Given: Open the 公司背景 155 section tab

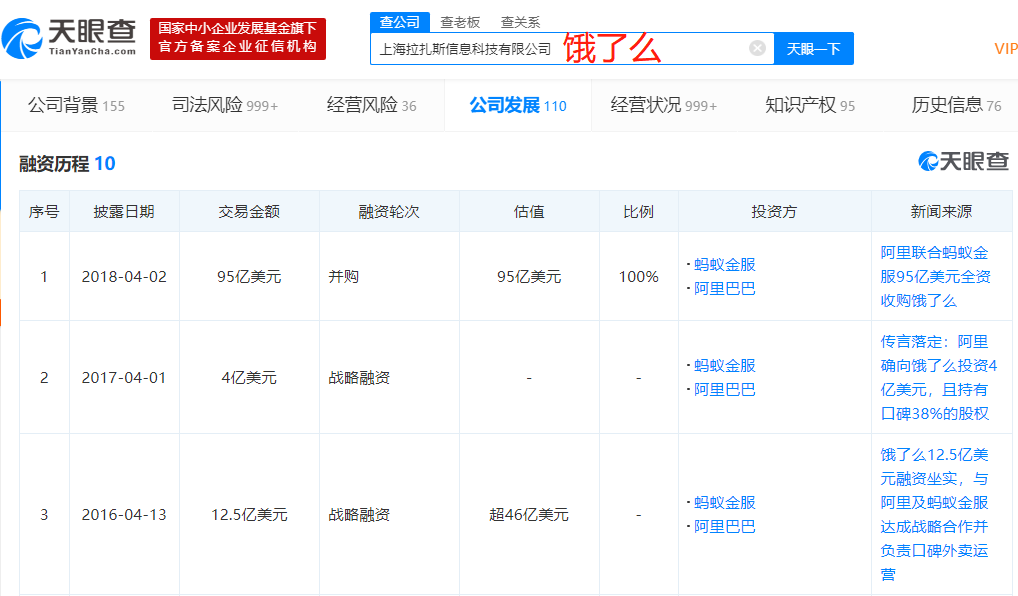Looking at the screenshot, I should click(x=76, y=105).
